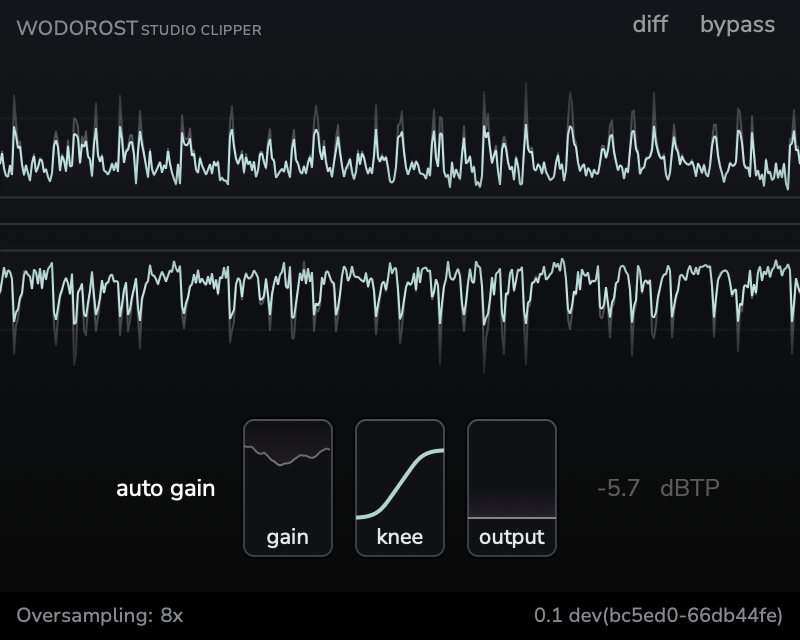Click the version string 0.1 dev
Viewport: 800px width, 640px height.
[658, 616]
